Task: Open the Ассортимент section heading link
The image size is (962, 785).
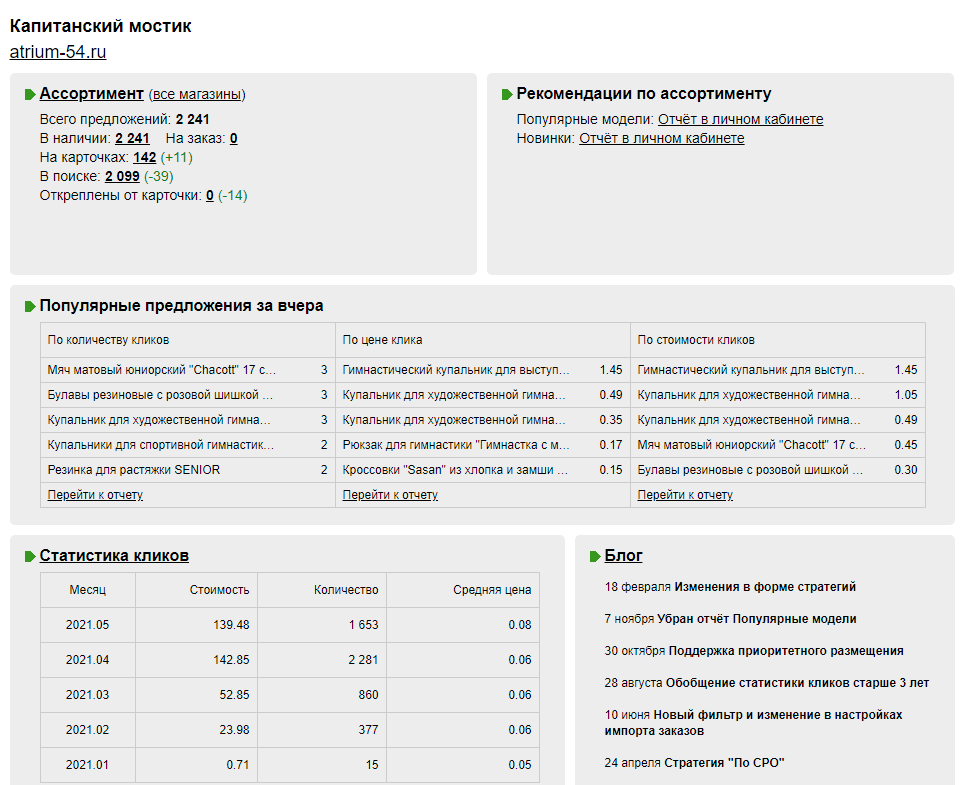Action: [91, 94]
